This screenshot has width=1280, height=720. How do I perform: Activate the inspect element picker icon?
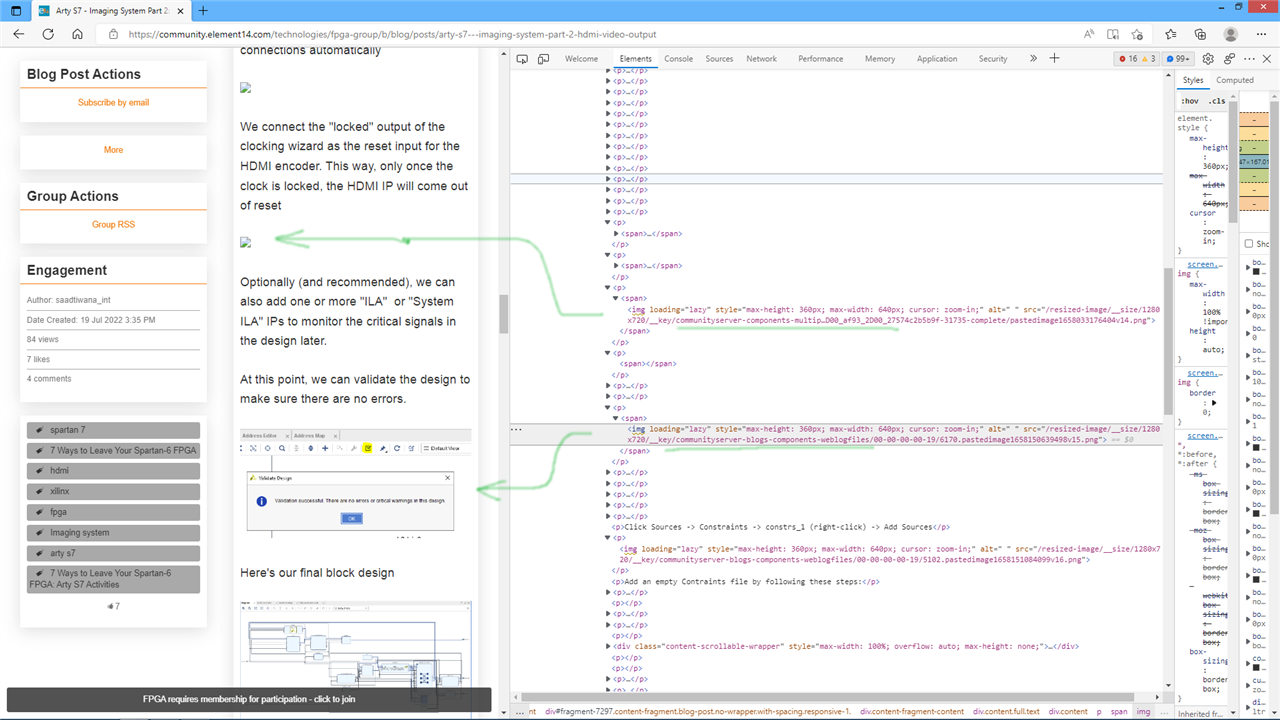(522, 59)
